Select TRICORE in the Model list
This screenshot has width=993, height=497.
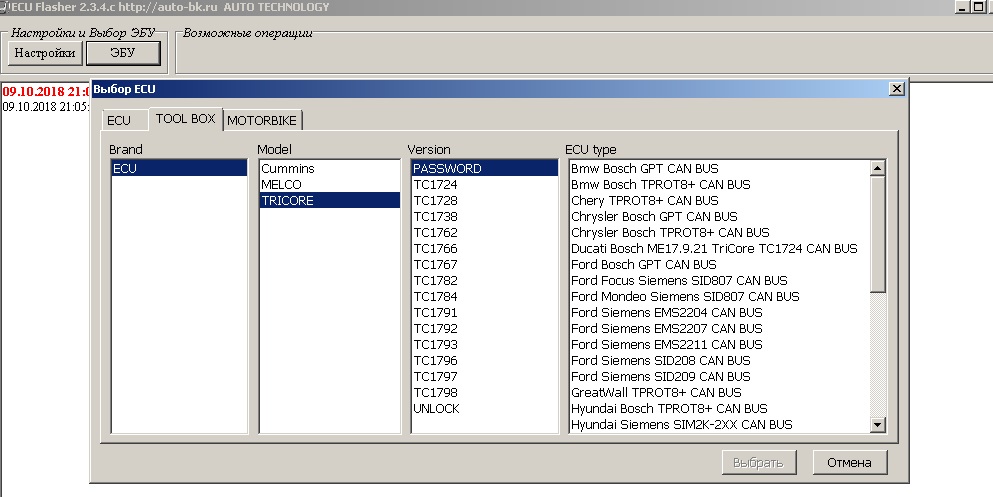point(330,200)
